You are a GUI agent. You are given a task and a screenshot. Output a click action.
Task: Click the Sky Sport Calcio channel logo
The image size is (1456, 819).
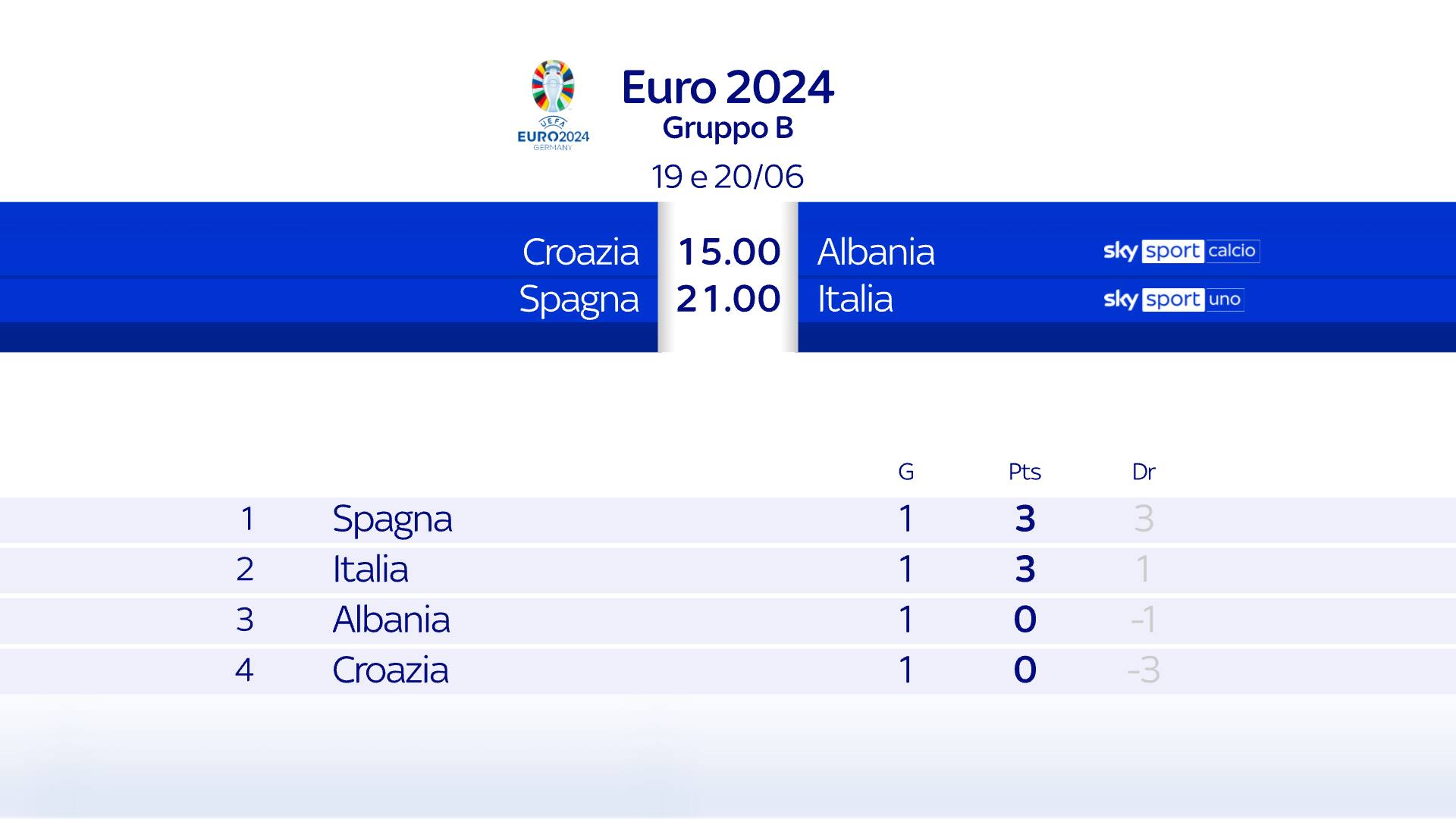[x=1181, y=251]
